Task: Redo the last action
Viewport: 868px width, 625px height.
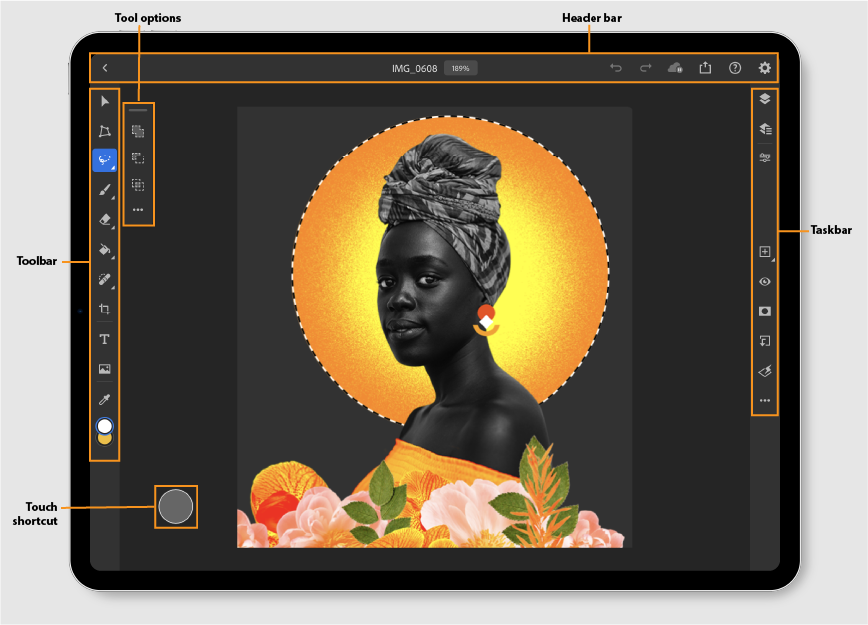Action: click(x=645, y=68)
